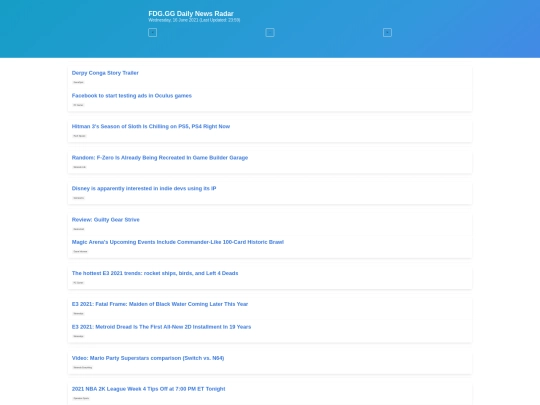Open the F-Zero Game Builder Garage article

point(160,158)
